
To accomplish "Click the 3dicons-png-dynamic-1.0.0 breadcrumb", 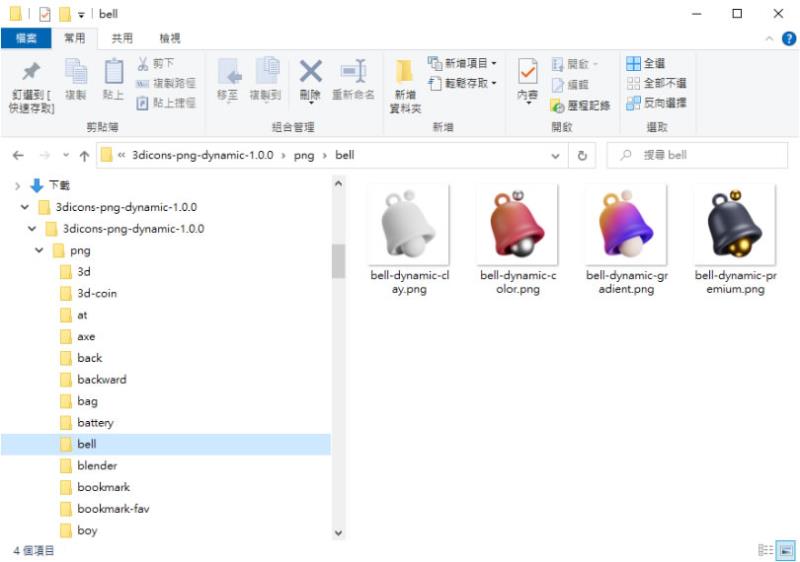I will 203,155.
